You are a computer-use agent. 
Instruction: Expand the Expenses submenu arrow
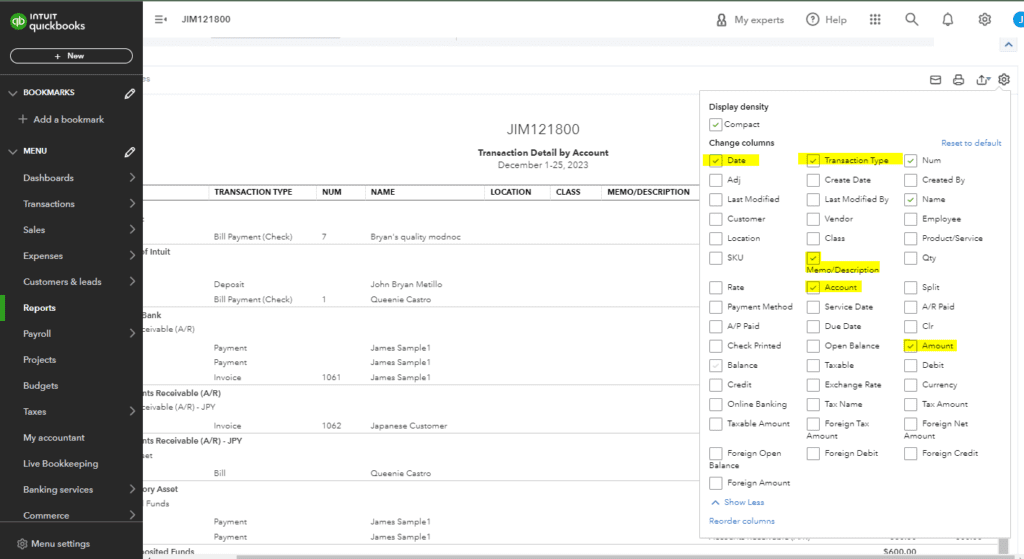[x=132, y=255]
